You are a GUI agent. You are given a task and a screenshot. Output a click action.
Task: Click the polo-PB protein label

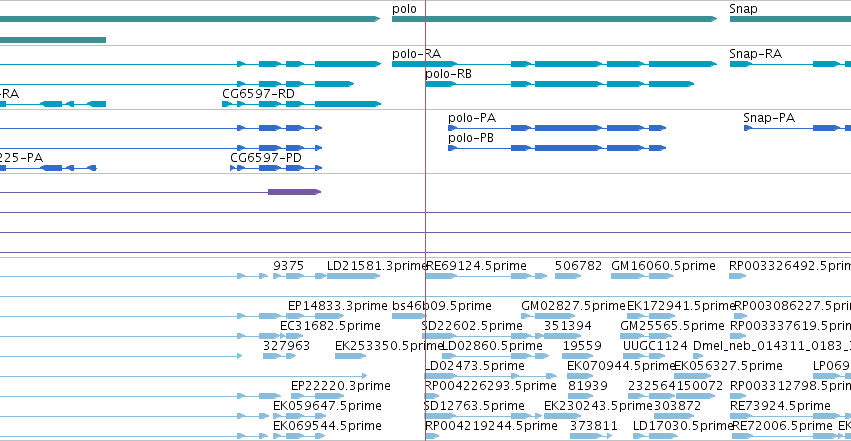point(471,138)
